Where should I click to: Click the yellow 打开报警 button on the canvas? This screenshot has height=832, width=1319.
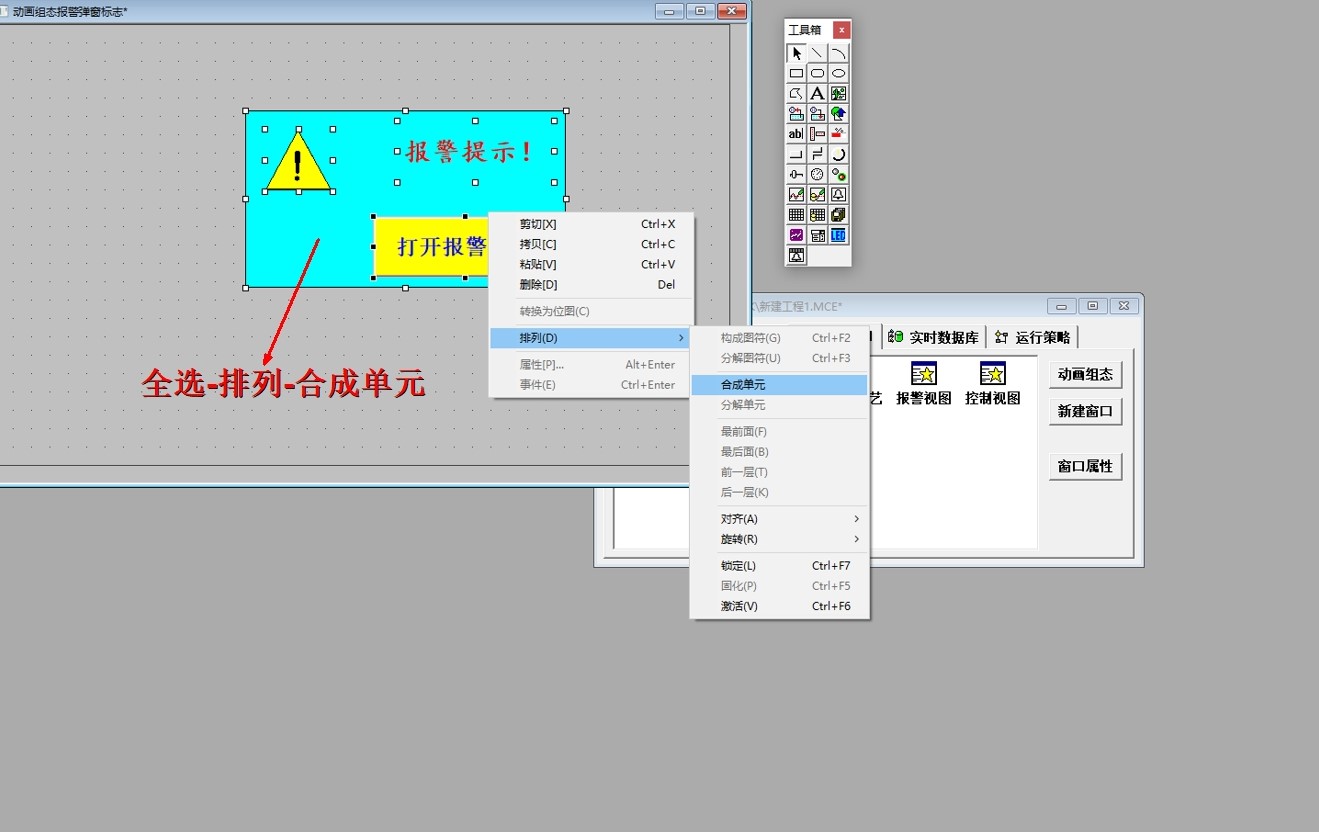(x=430, y=245)
